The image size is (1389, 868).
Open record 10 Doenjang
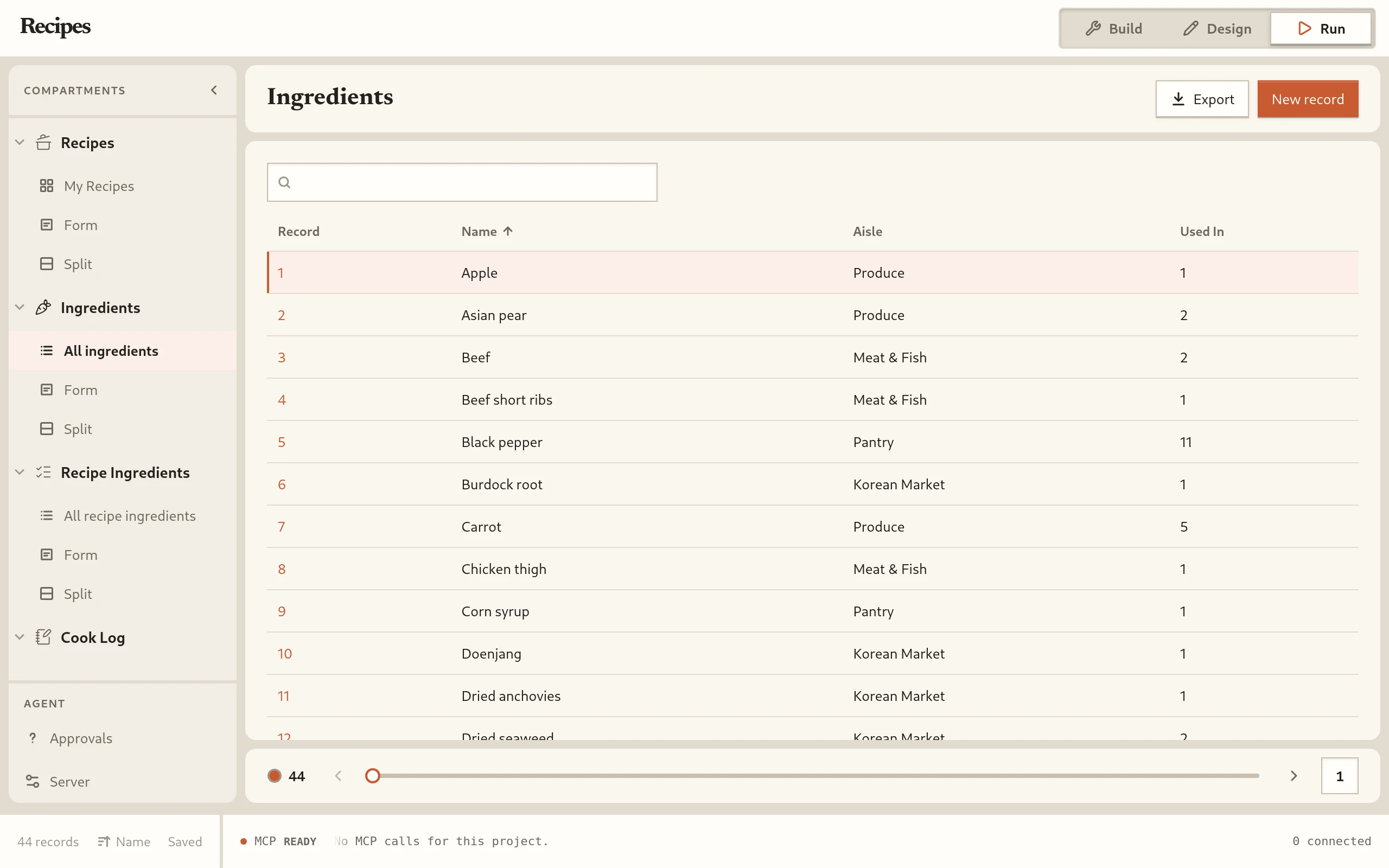pyautogui.click(x=812, y=653)
